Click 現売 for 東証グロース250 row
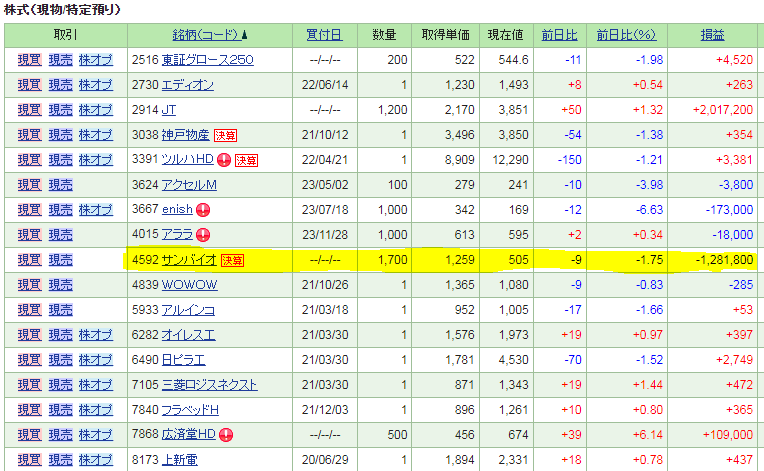The height and width of the screenshot is (471, 764). [x=60, y=60]
